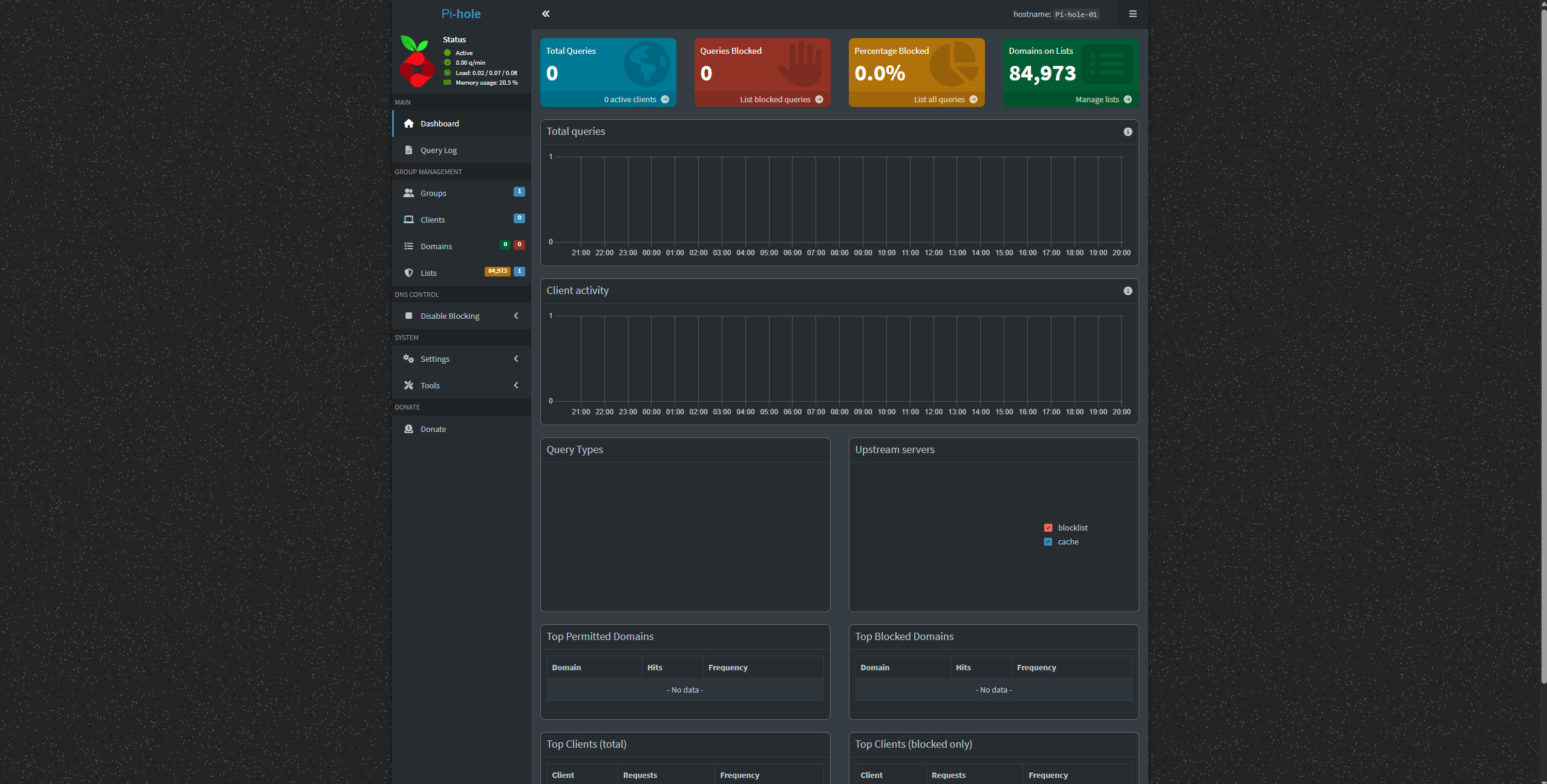This screenshot has height=784, width=1547.
Task: Follow the Manage lists link
Action: point(1071,100)
